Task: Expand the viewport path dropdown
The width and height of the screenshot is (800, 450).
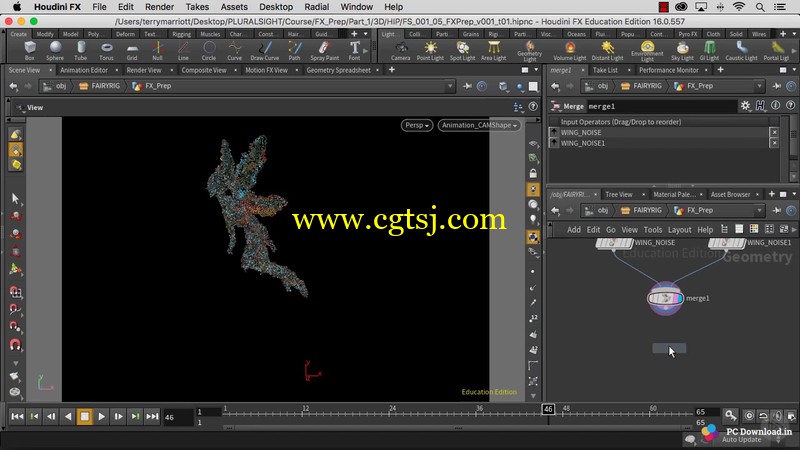Action: pyautogui.click(x=450, y=86)
